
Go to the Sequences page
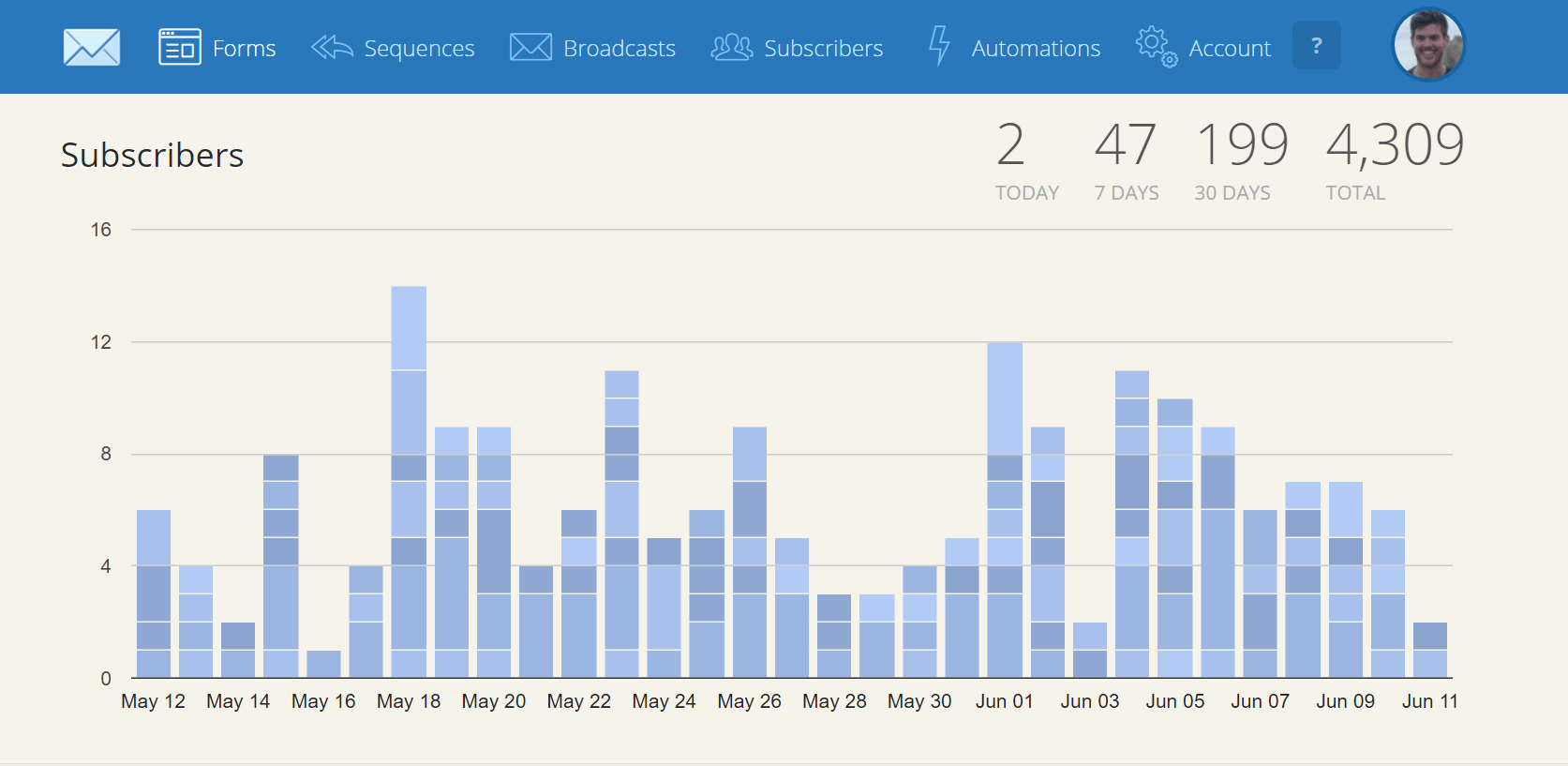[419, 49]
